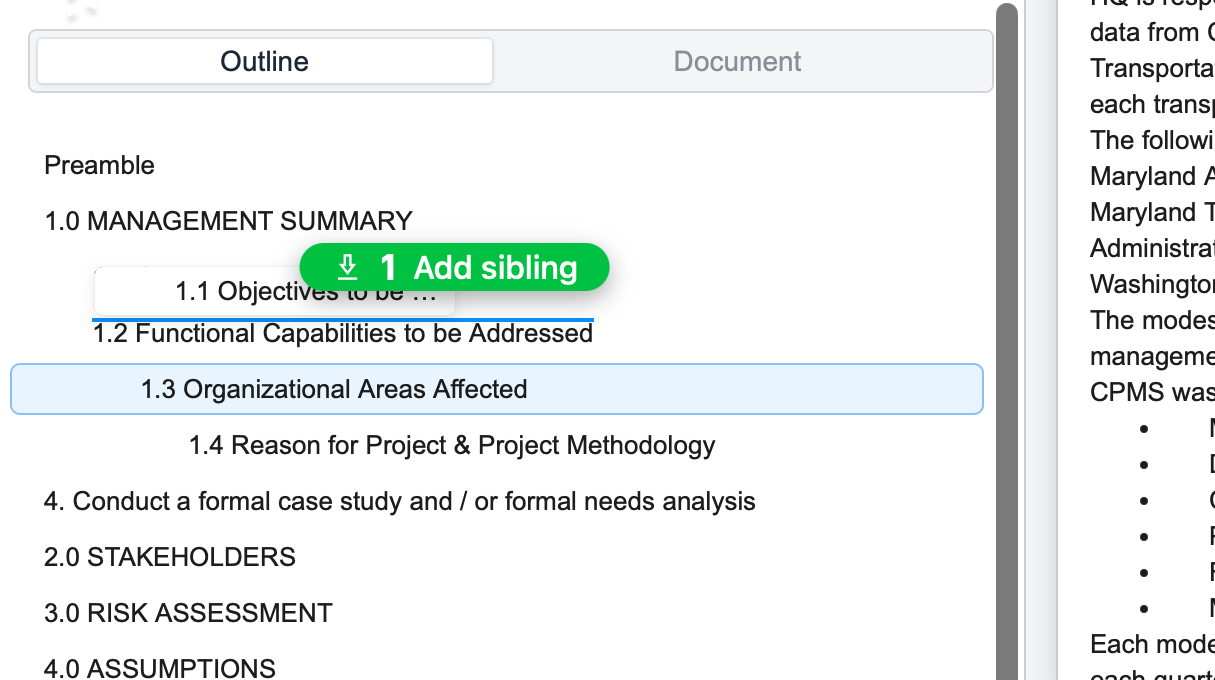This screenshot has height=680, width=1215.
Task: Click the download arrow icon in Add sibling badge
Action: [x=347, y=267]
